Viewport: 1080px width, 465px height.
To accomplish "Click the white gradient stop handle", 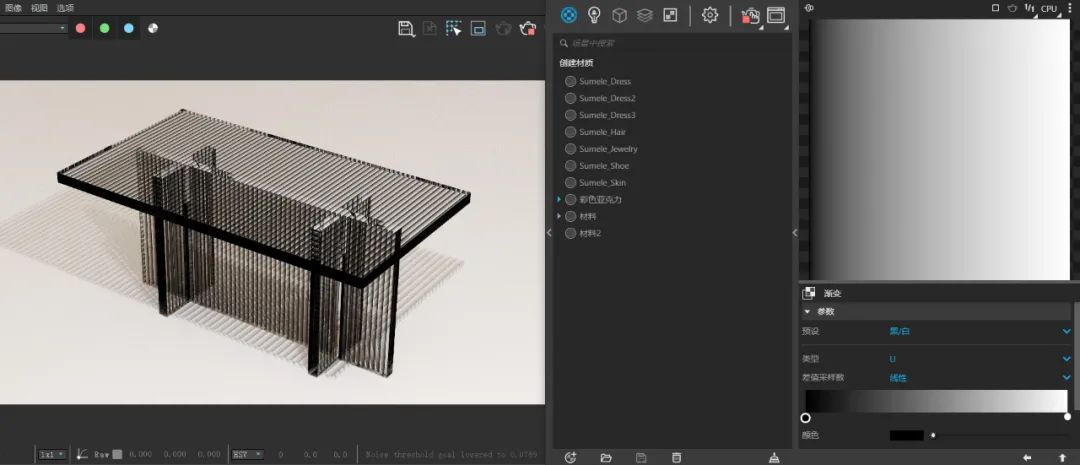I will [x=1068, y=417].
